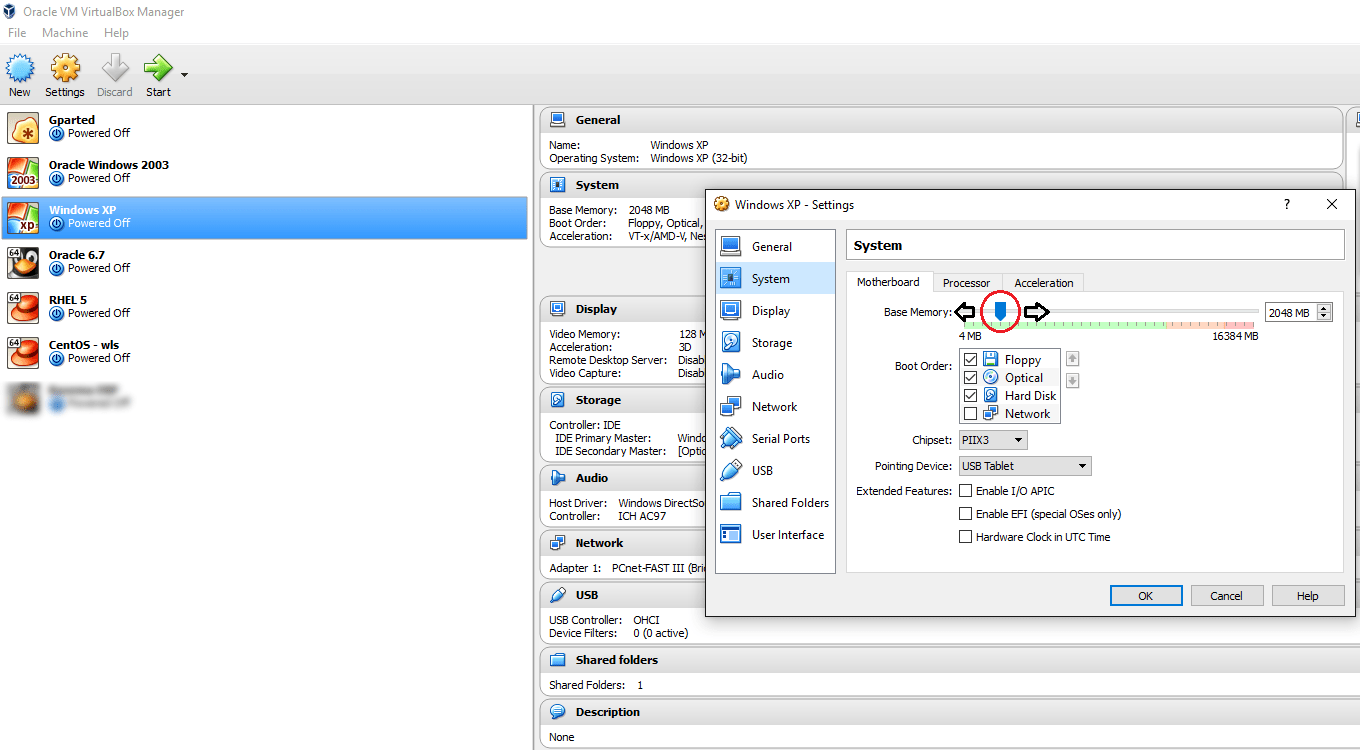
Task: Uncheck Hard Disk in the Boot Order list
Action: [970, 396]
